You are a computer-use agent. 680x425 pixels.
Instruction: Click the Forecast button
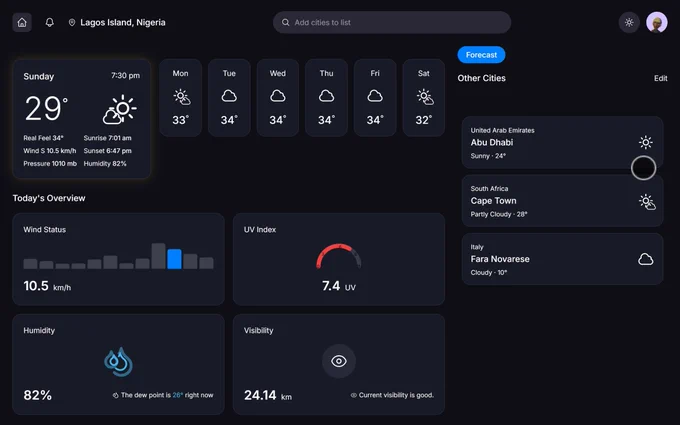tap(481, 55)
